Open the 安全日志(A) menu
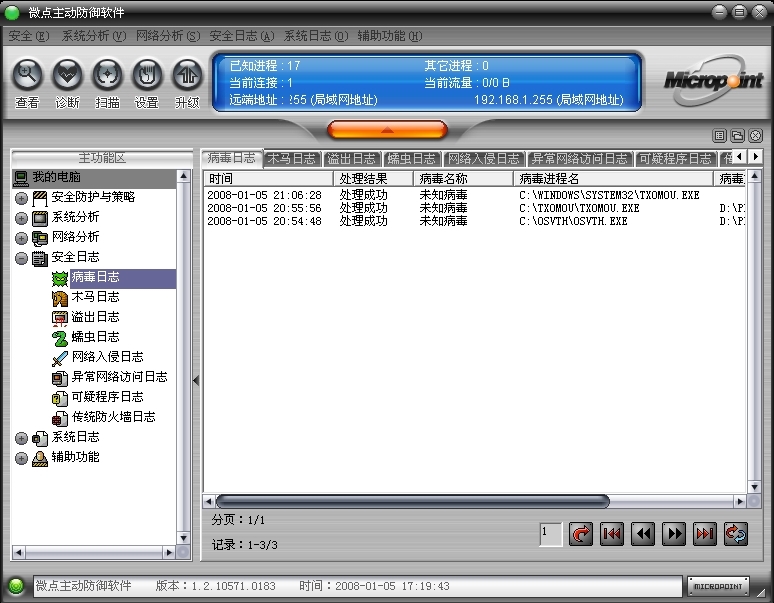This screenshot has height=603, width=774. pos(241,36)
